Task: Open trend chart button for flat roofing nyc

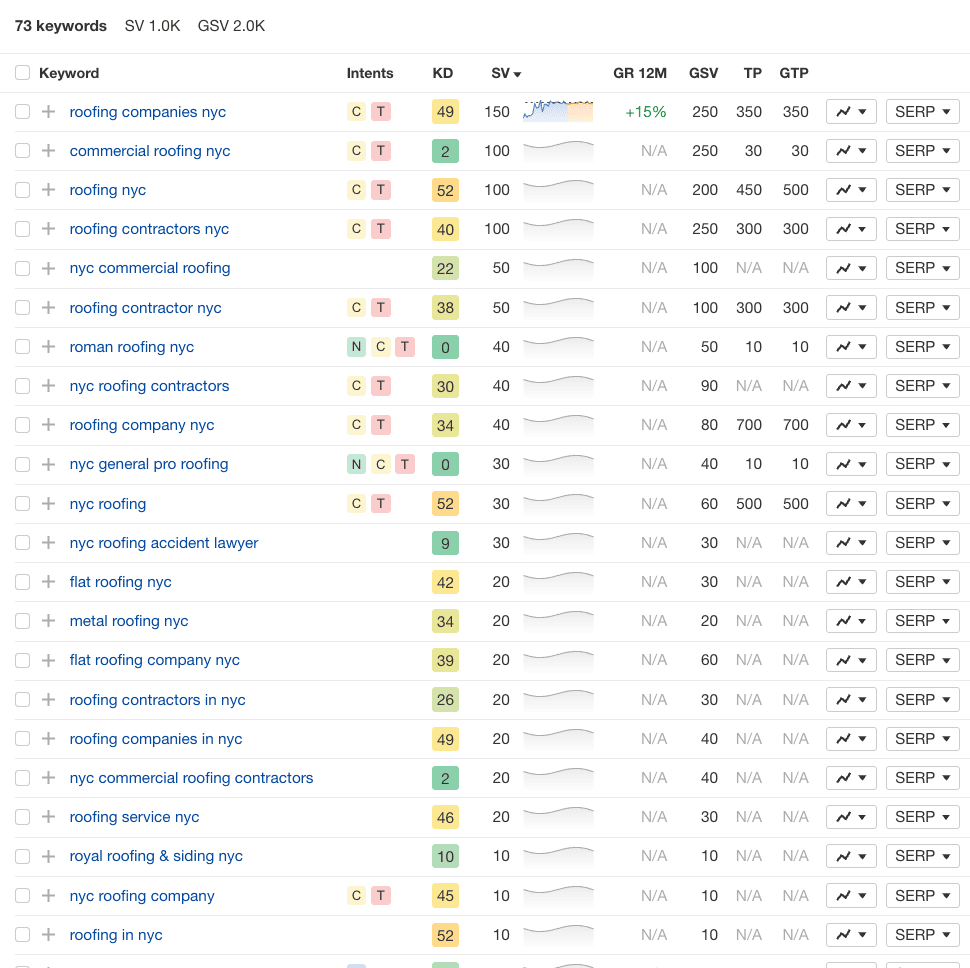Action: (851, 582)
